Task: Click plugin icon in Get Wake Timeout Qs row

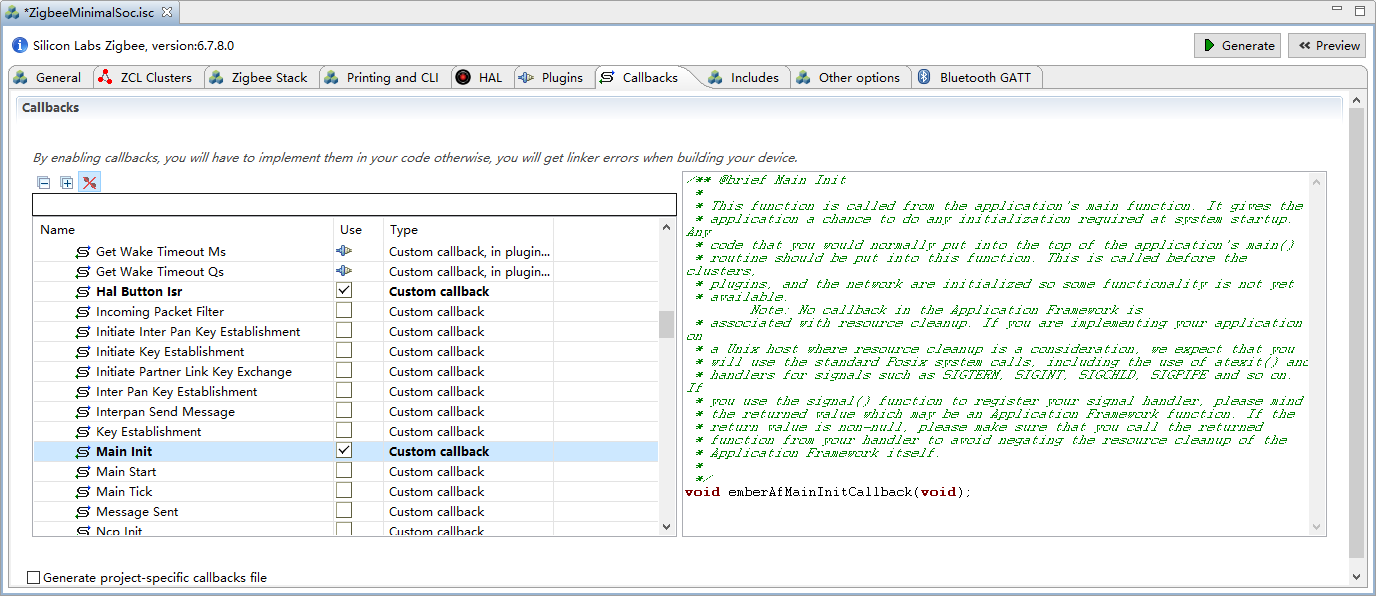Action: (344, 271)
